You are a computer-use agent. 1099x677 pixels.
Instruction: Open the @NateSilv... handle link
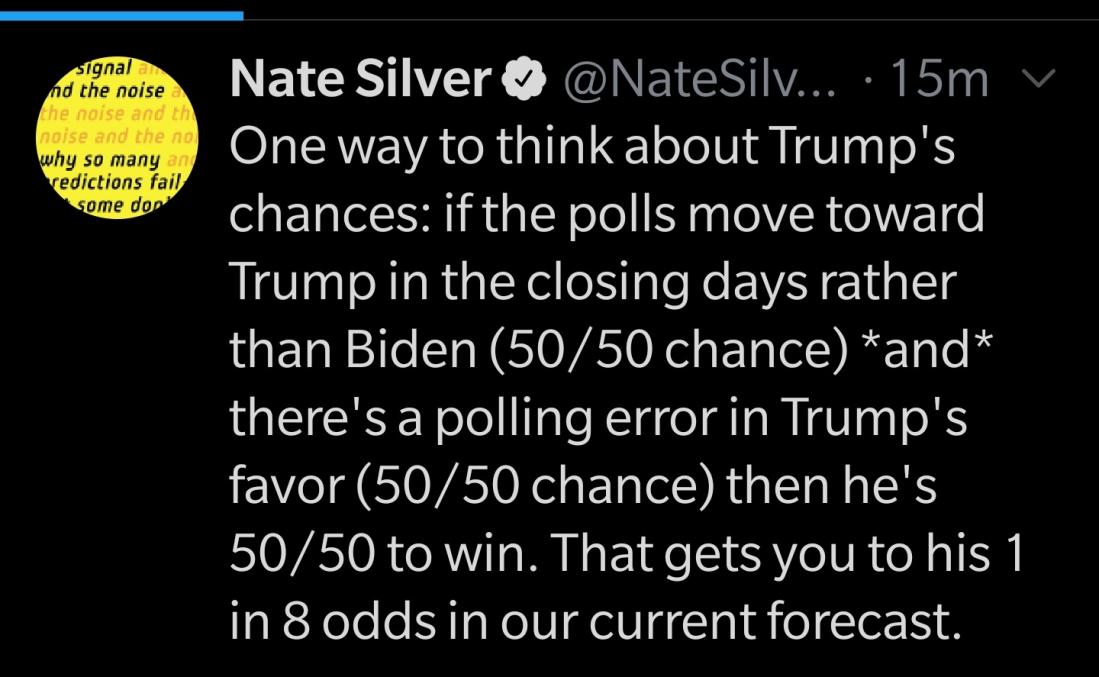point(699,80)
